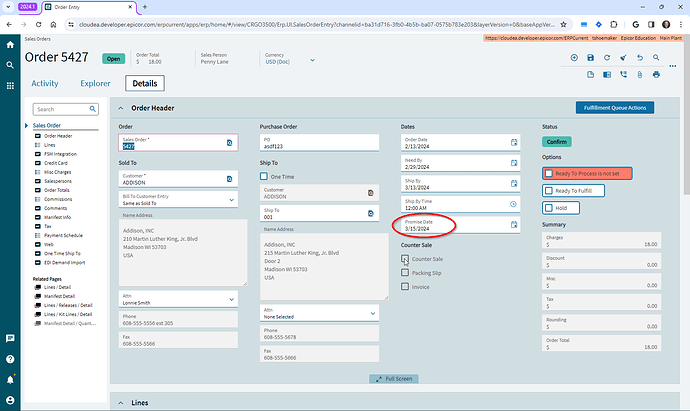Open the three-dot overflow menu
The width and height of the screenshot is (690, 411).
tap(673, 66)
